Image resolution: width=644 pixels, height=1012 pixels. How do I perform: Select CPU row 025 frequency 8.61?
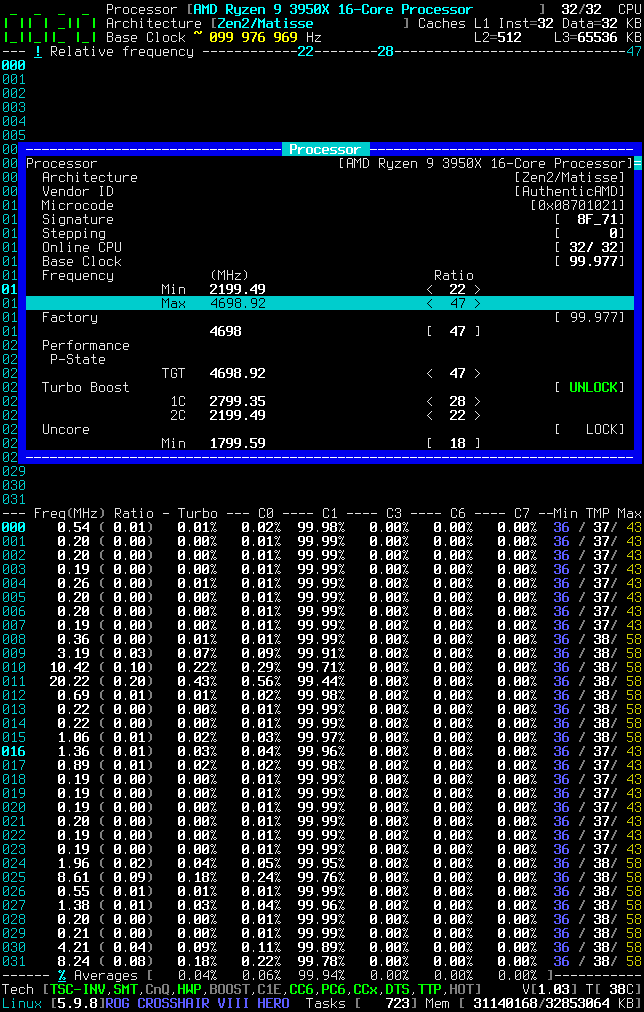(74, 877)
